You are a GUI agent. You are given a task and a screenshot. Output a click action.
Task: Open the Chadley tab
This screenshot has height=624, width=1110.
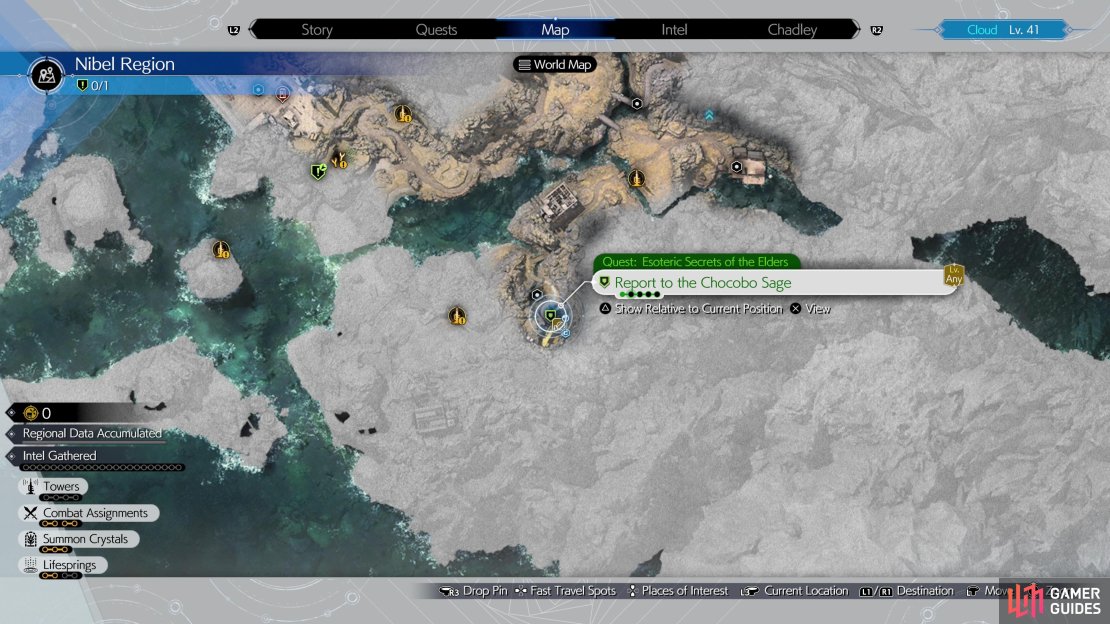point(792,30)
